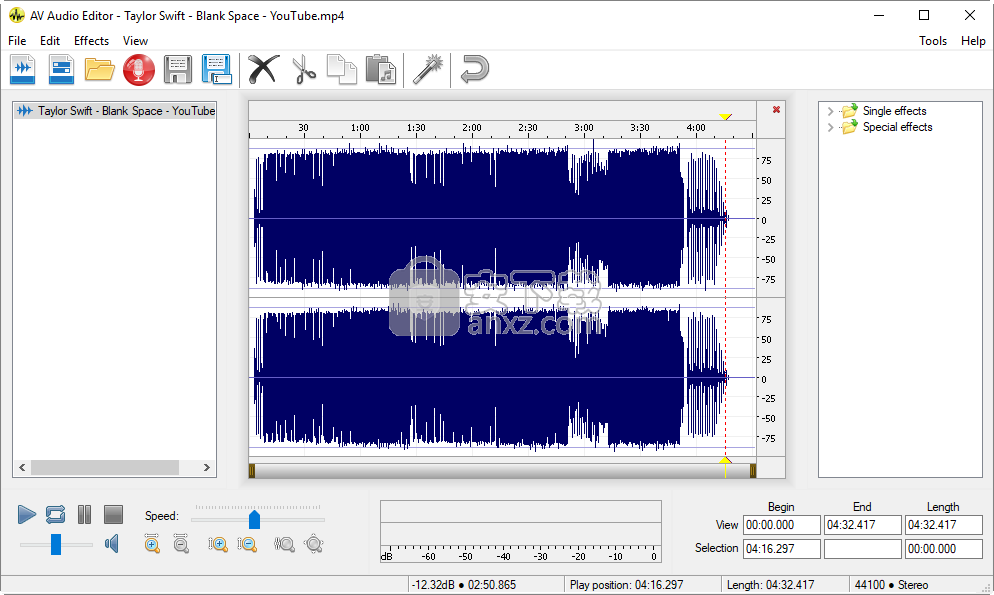The width and height of the screenshot is (994, 595).
Task: Select Taylor Swift - Blank Space file entry
Action: 115,111
